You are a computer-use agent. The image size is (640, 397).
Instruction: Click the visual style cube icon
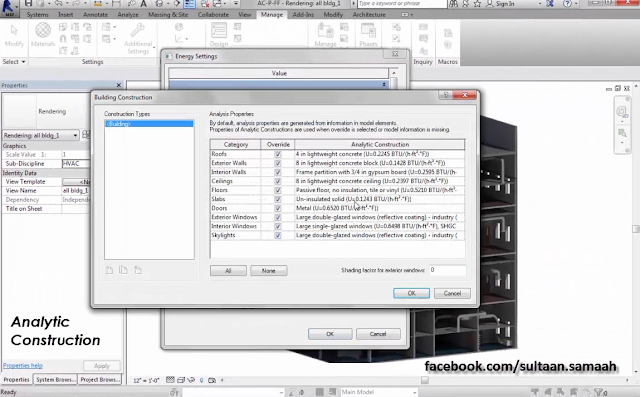[x=181, y=380]
